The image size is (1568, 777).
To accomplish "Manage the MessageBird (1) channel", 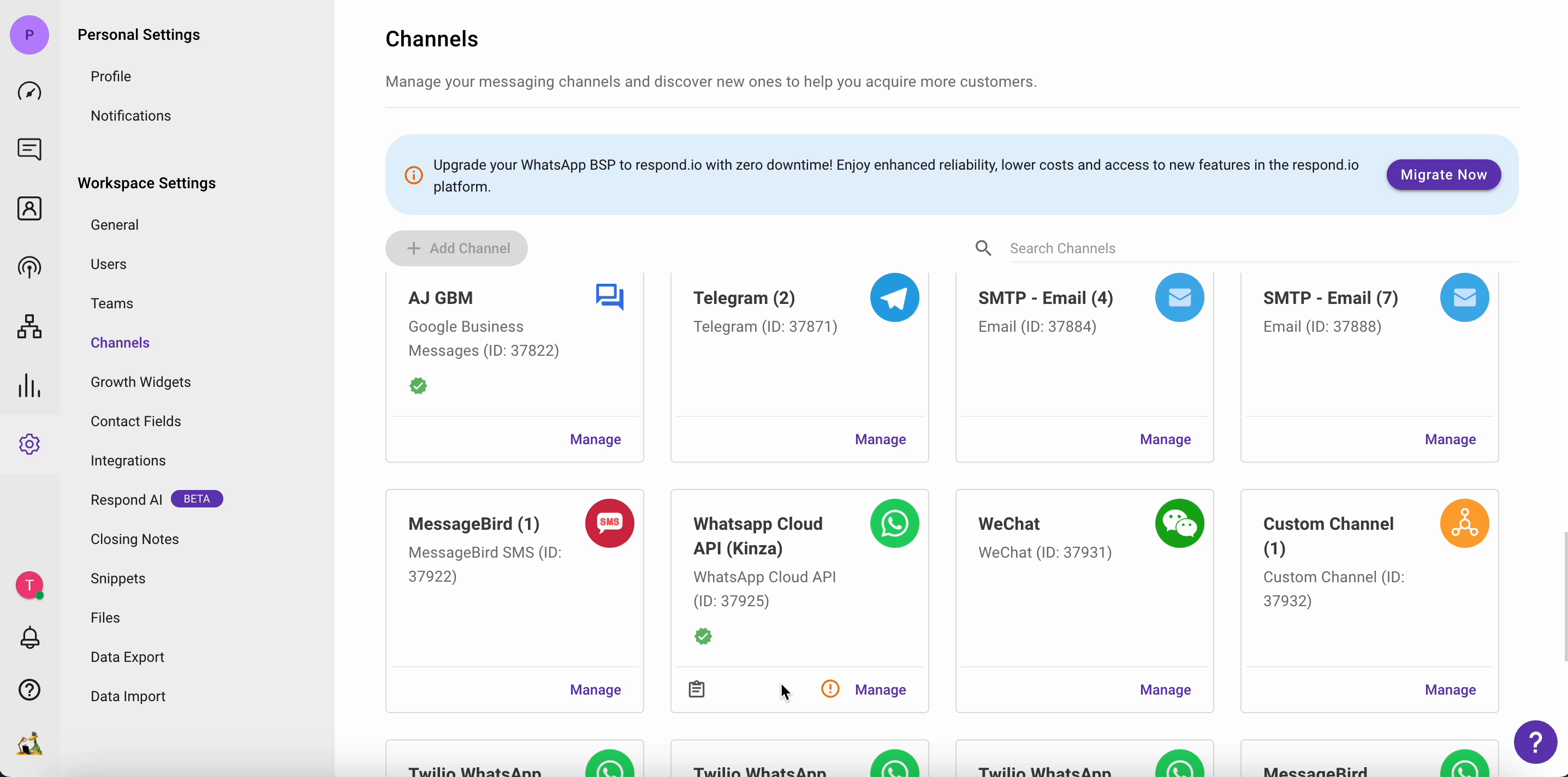I will [595, 689].
